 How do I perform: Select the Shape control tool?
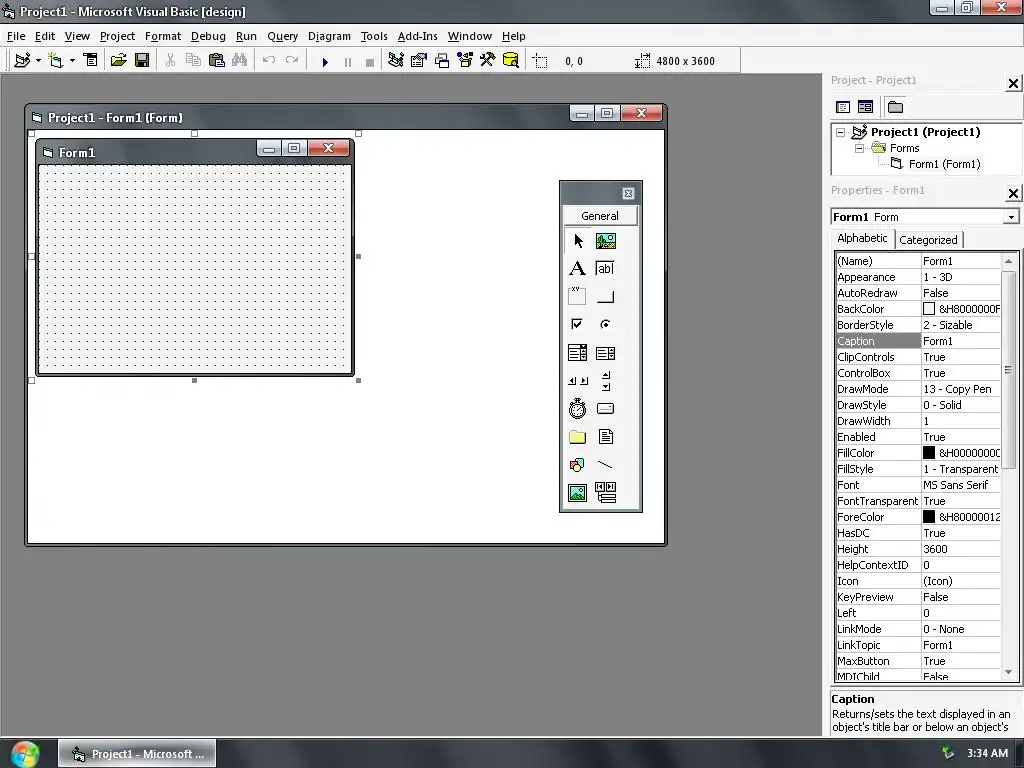577,465
